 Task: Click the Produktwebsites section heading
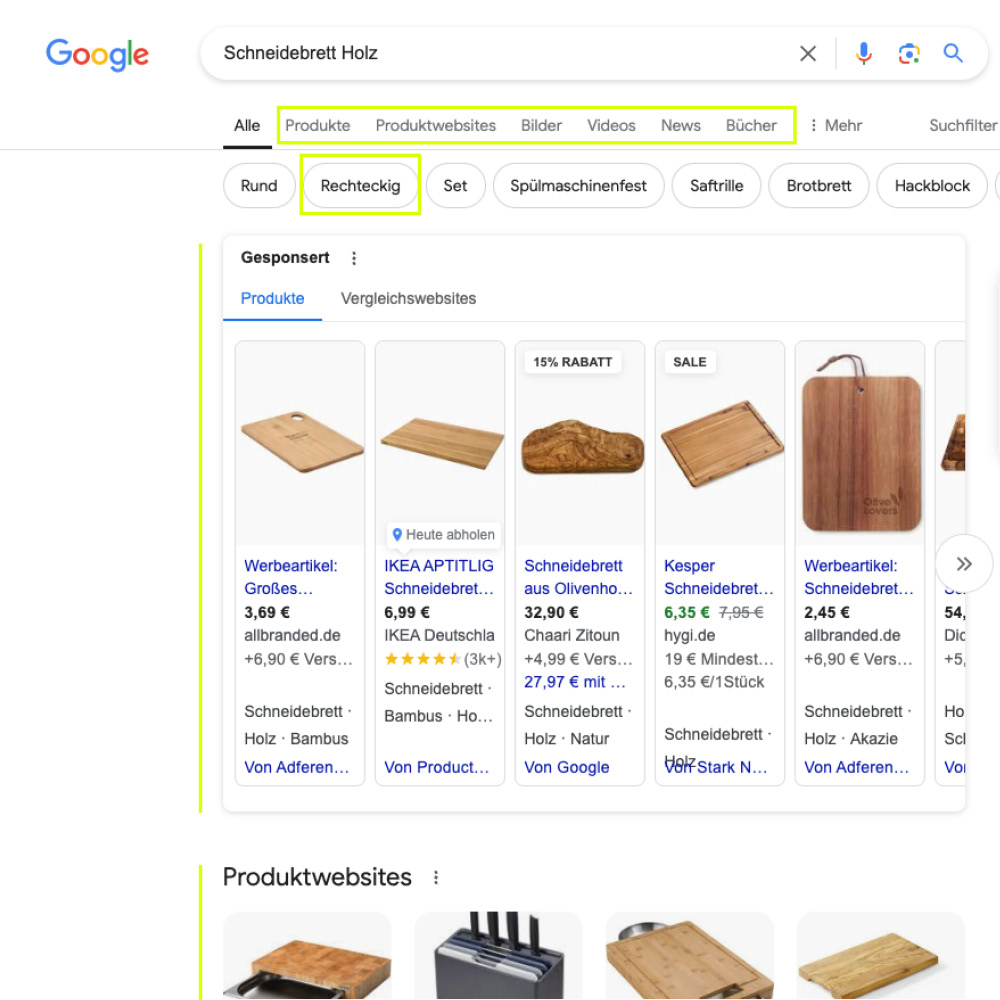pyautogui.click(x=317, y=877)
